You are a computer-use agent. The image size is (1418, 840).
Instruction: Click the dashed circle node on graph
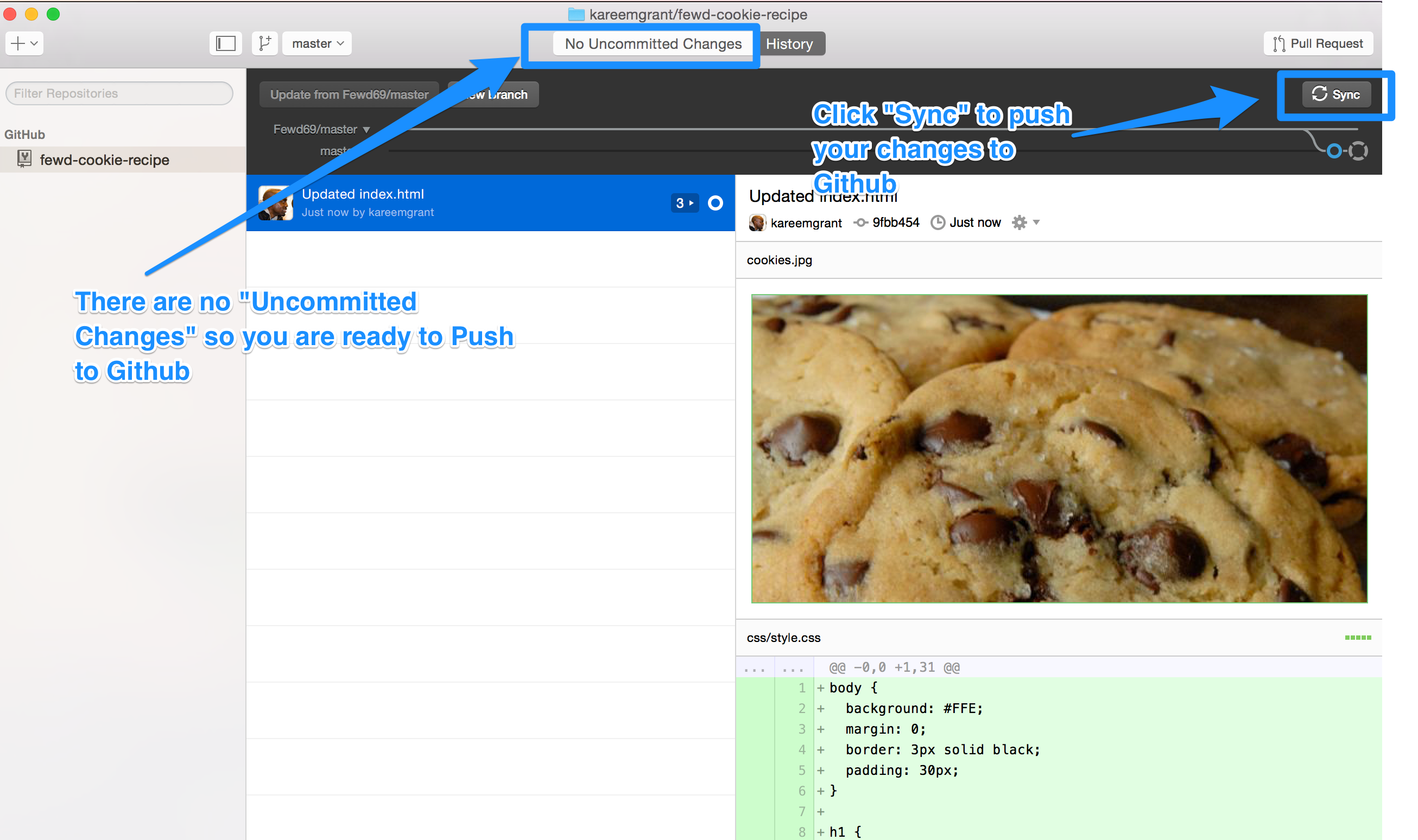click(x=1358, y=150)
